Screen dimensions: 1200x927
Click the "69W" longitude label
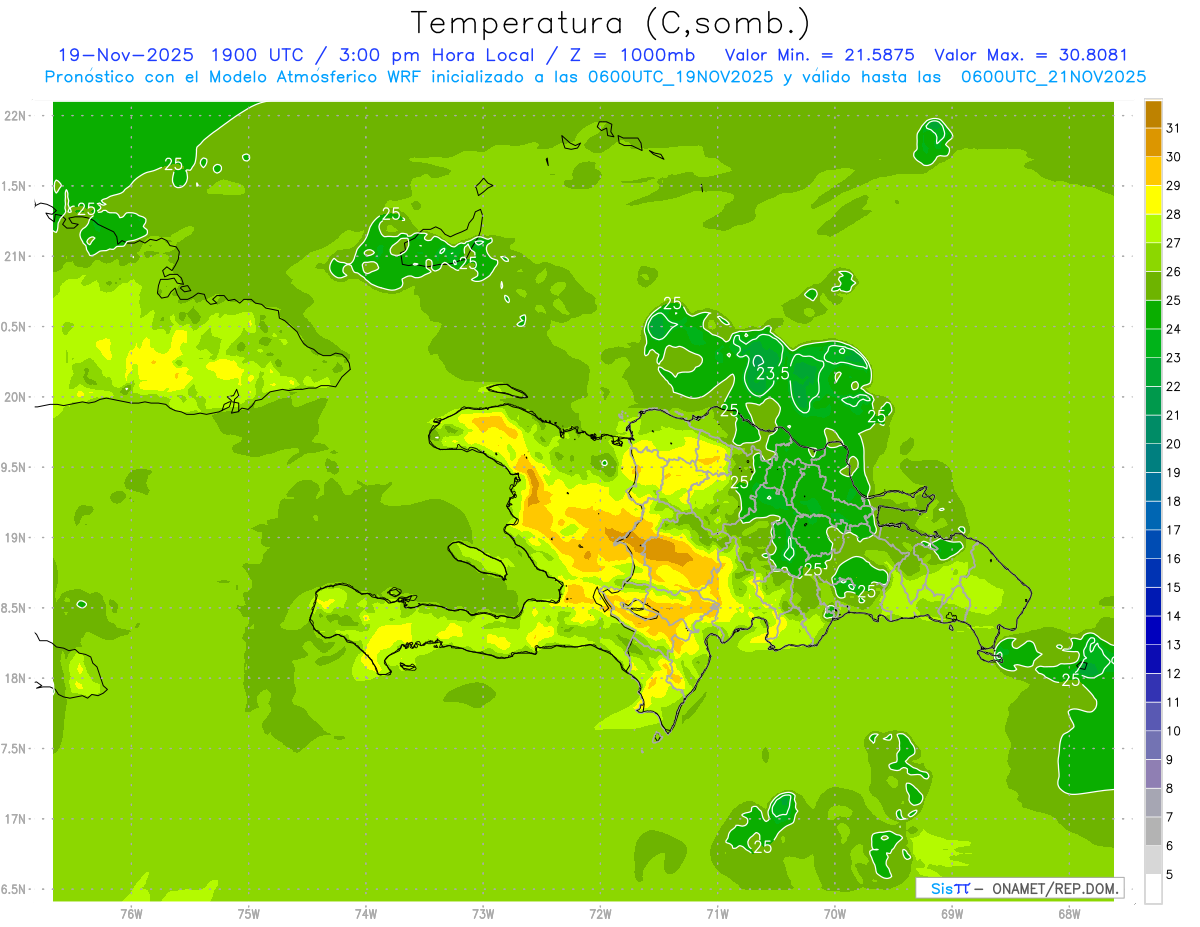(952, 913)
